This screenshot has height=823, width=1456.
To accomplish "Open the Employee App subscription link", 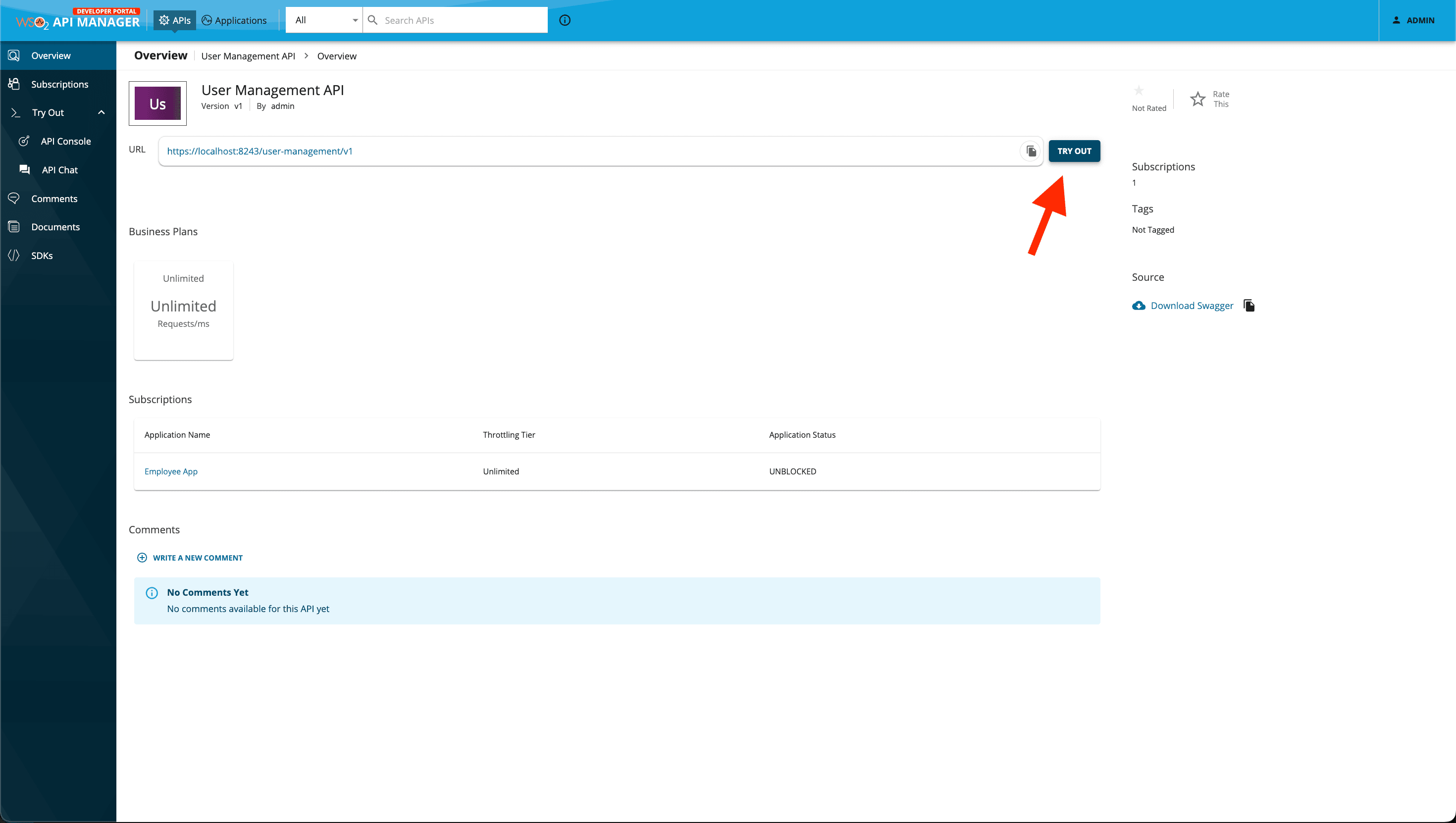I will pyautogui.click(x=171, y=471).
